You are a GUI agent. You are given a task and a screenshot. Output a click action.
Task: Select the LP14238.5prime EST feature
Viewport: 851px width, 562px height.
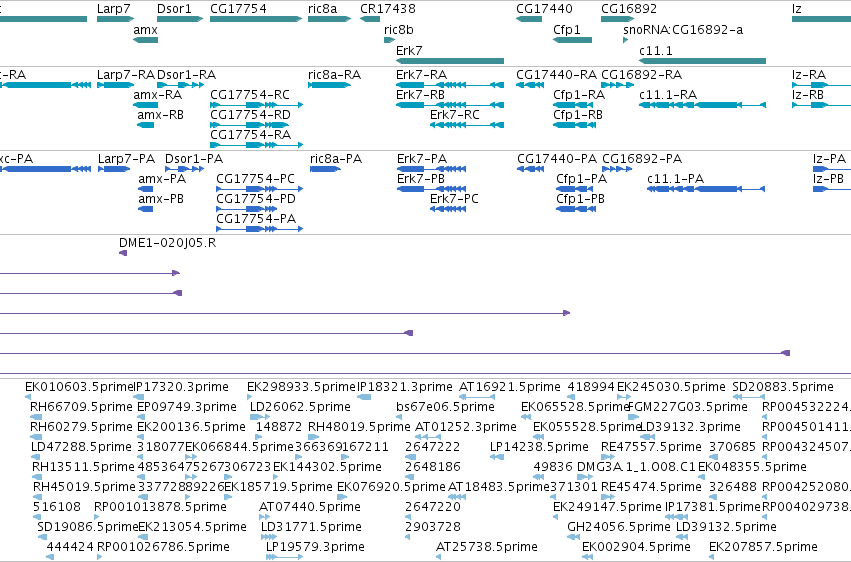497,457
